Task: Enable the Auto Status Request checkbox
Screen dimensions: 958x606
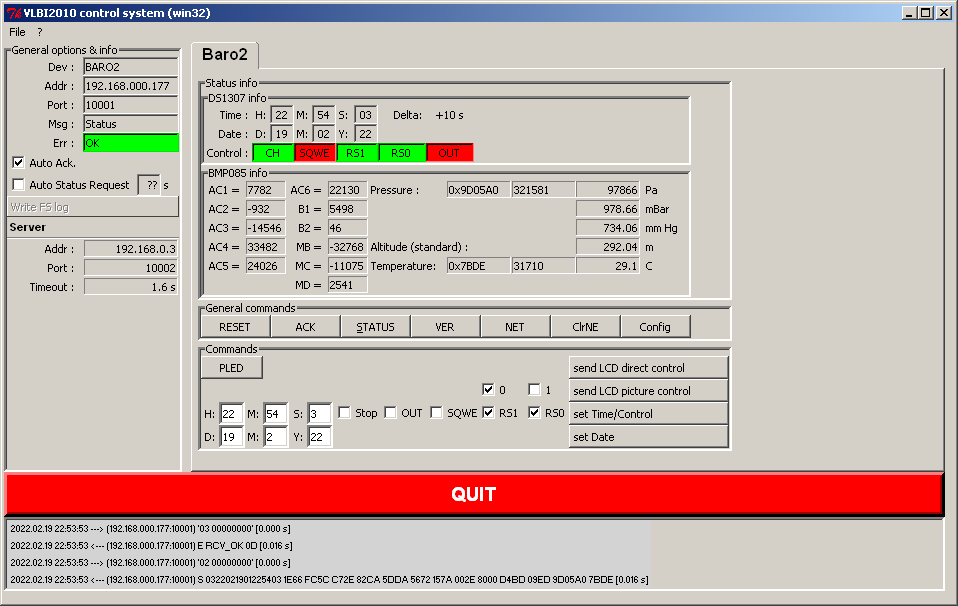Action: tap(18, 185)
